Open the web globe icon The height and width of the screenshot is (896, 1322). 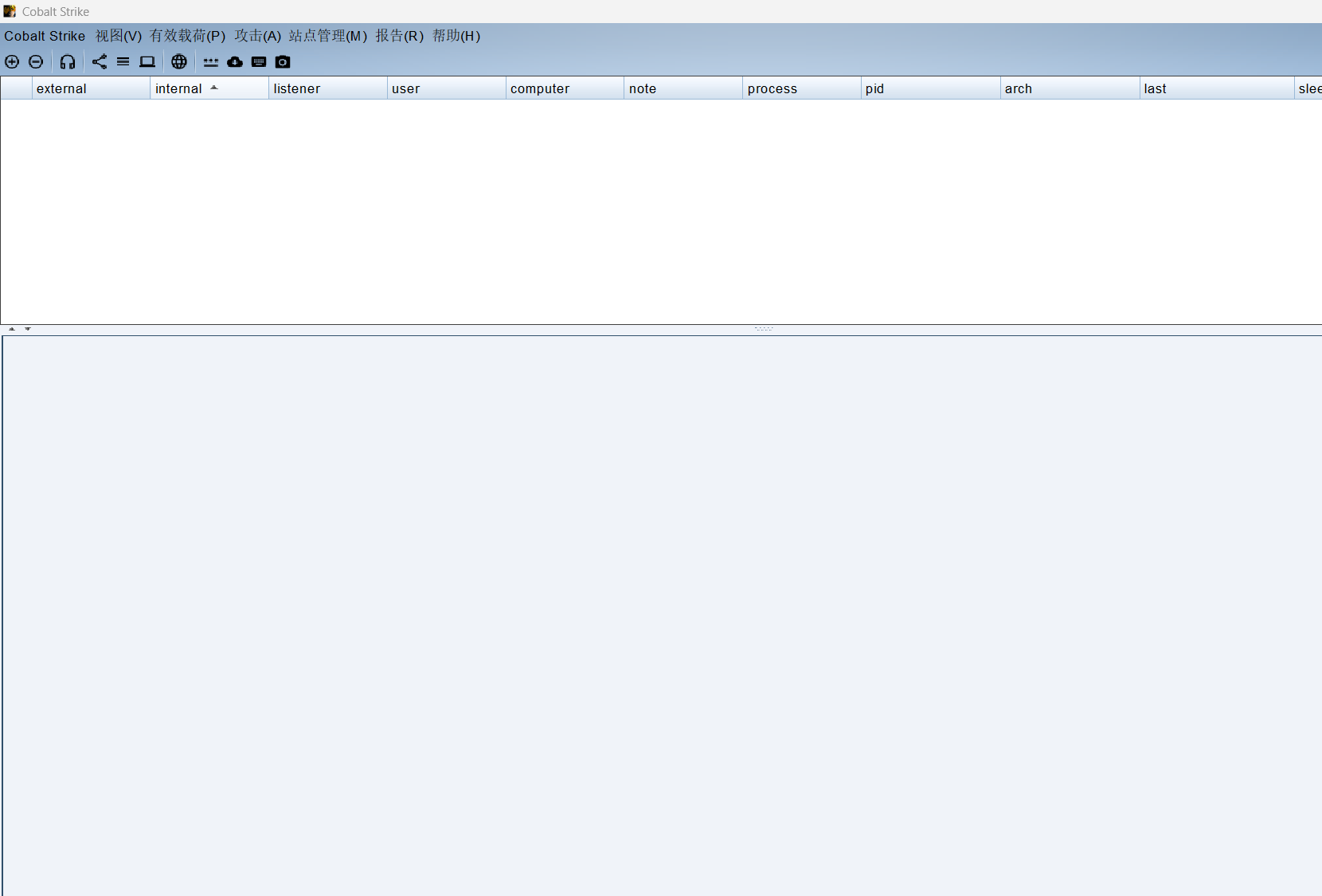[x=179, y=61]
